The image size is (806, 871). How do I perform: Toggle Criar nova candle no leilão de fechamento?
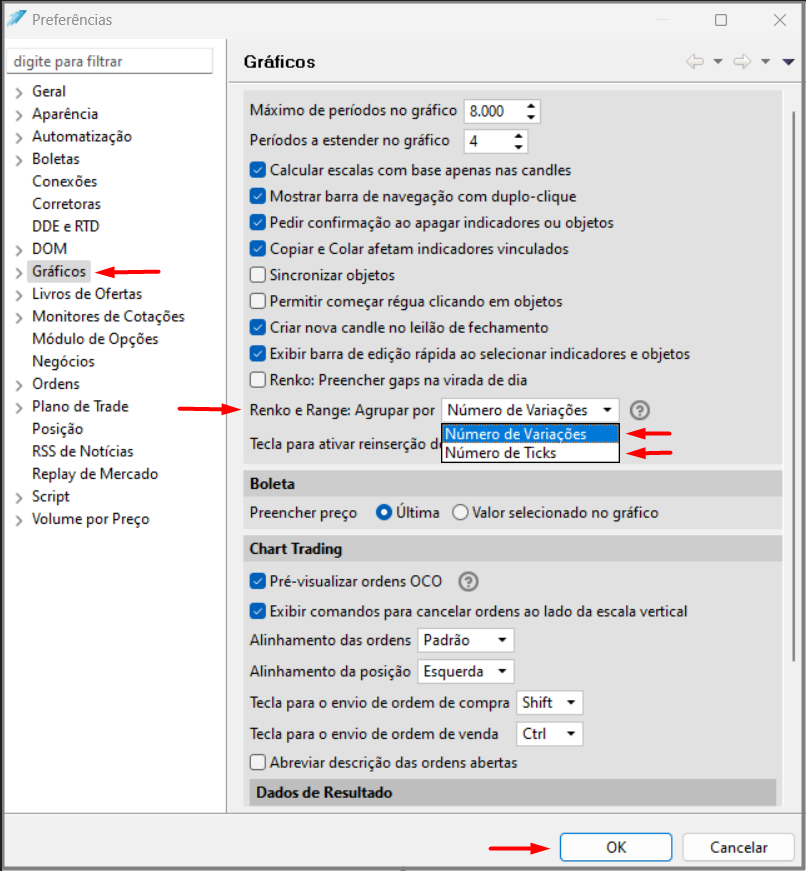point(258,327)
